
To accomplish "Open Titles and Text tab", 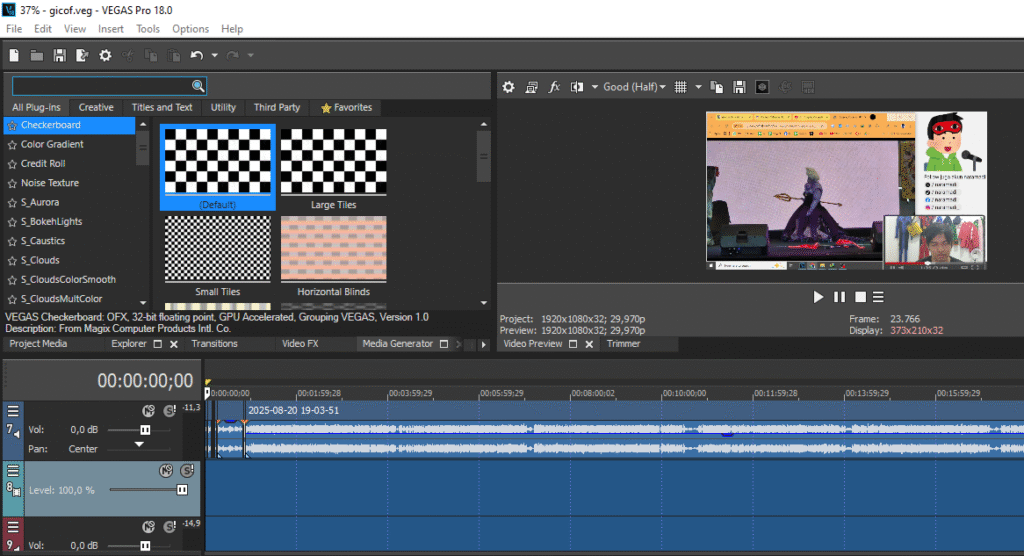I will click(x=162, y=107).
